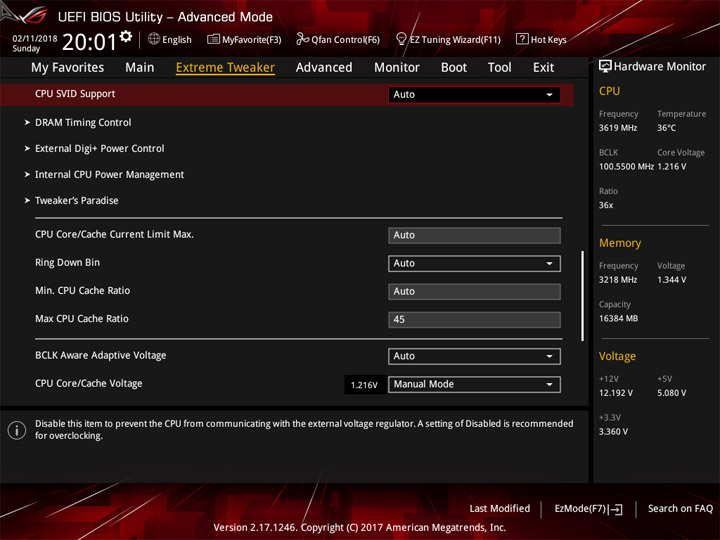The image size is (720, 540).
Task: Select the Extreme Tweaker tab
Action: point(225,68)
